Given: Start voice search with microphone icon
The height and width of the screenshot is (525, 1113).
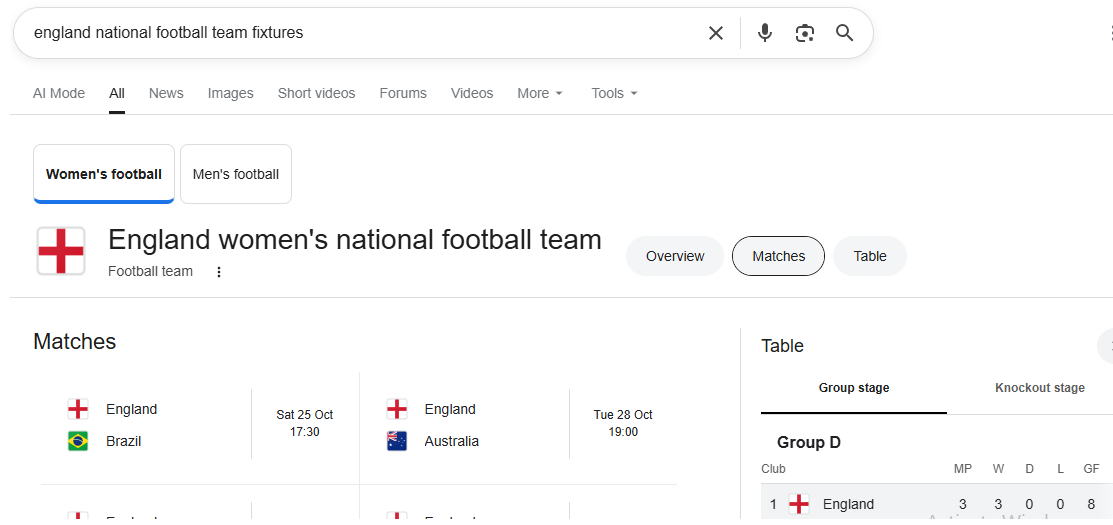Looking at the screenshot, I should point(765,33).
